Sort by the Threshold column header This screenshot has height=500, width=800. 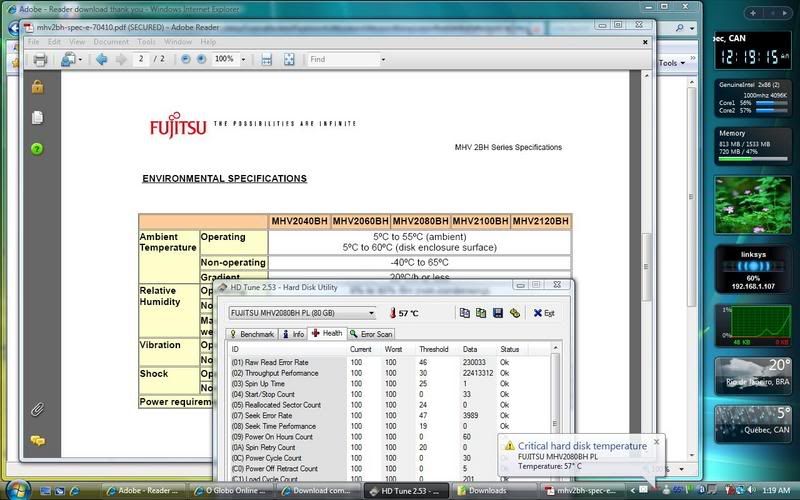click(434, 349)
